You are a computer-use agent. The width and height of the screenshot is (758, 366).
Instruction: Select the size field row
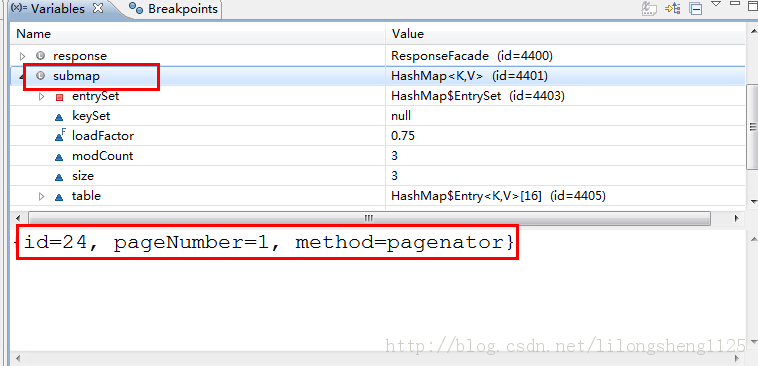(x=378, y=176)
